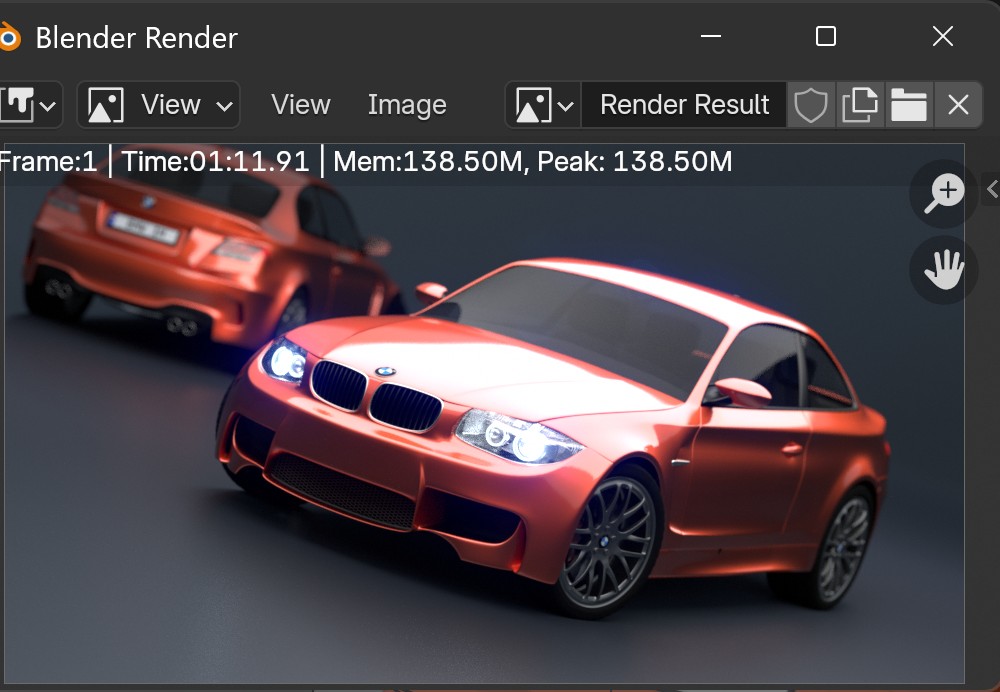This screenshot has width=1000, height=692.
Task: Open the View menu
Action: (300, 105)
